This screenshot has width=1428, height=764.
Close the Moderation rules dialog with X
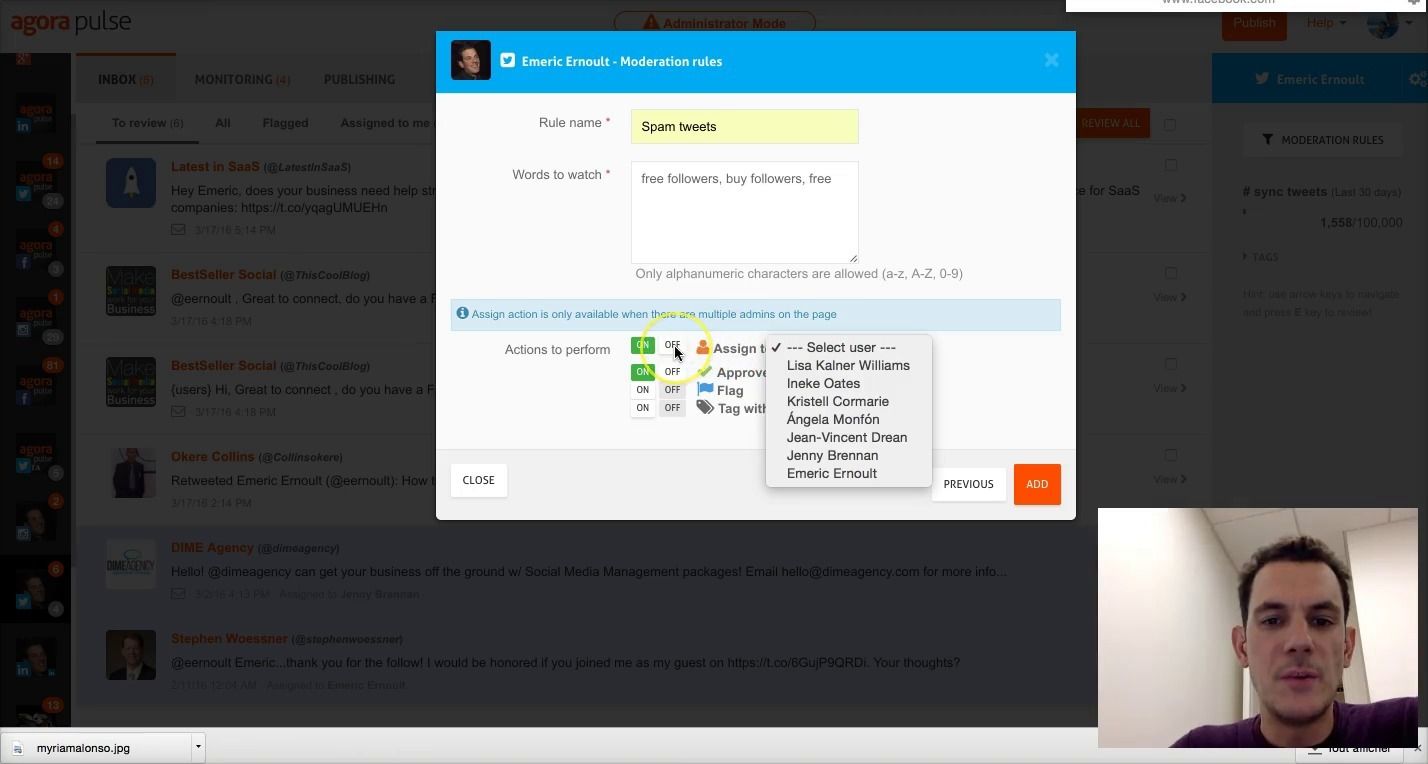click(1051, 61)
